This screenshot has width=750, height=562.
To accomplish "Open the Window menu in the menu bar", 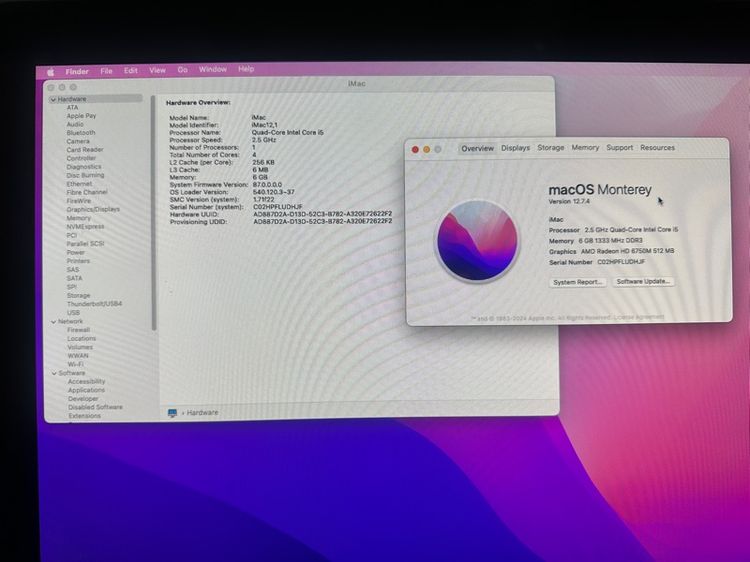I will coord(212,70).
